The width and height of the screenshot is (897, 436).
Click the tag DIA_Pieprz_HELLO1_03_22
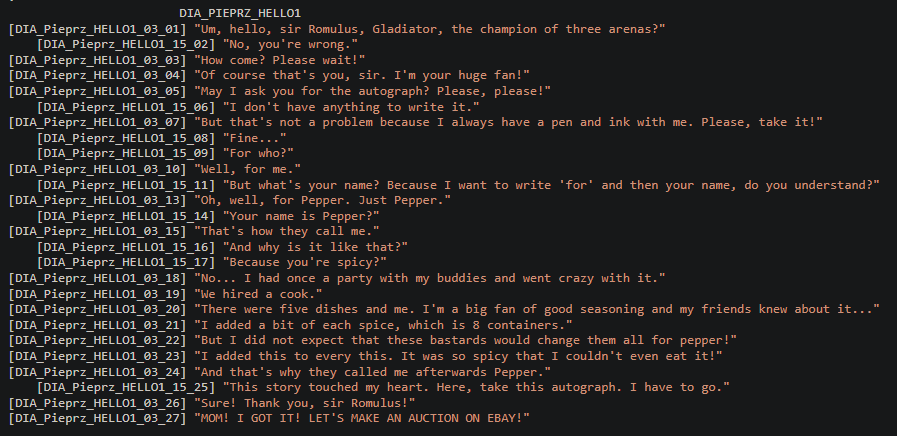coord(97,340)
